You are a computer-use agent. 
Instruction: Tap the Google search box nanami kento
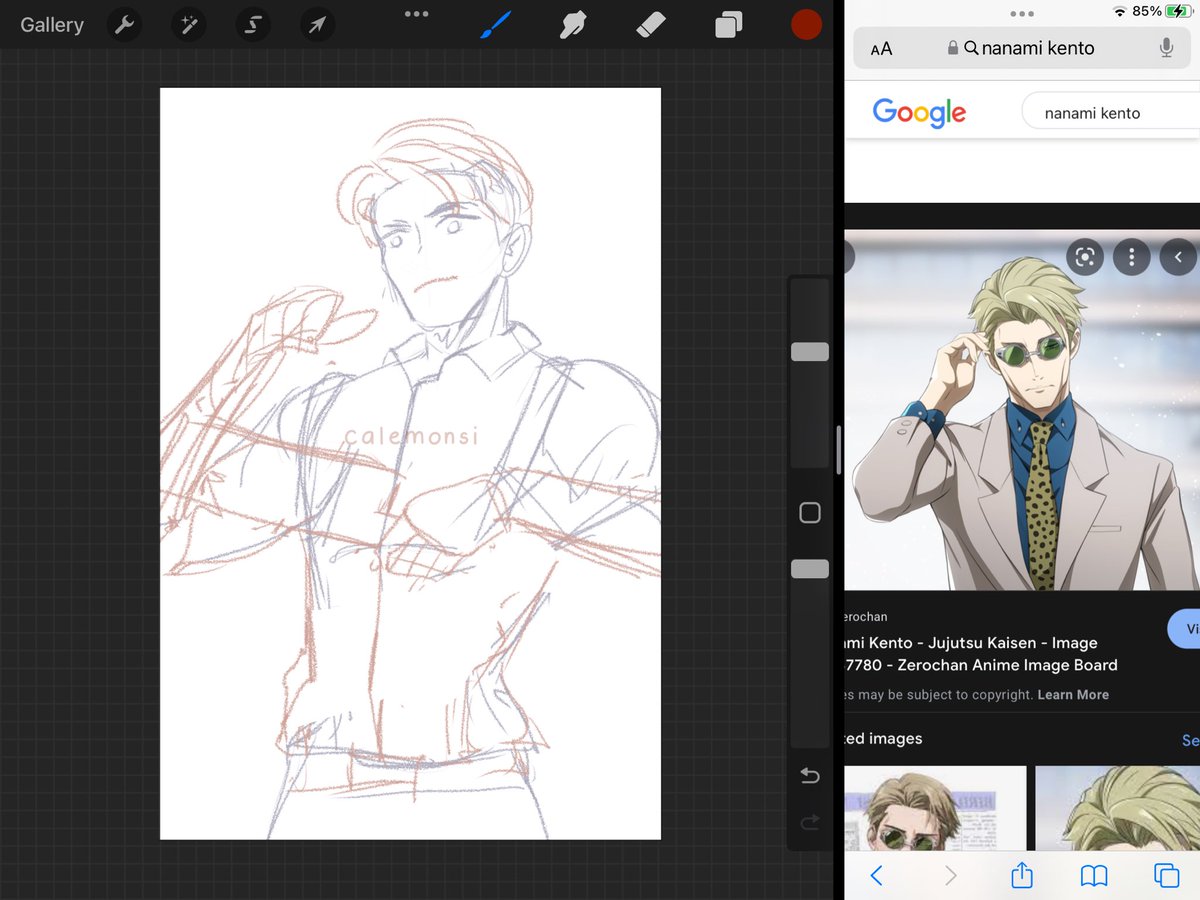(1110, 113)
